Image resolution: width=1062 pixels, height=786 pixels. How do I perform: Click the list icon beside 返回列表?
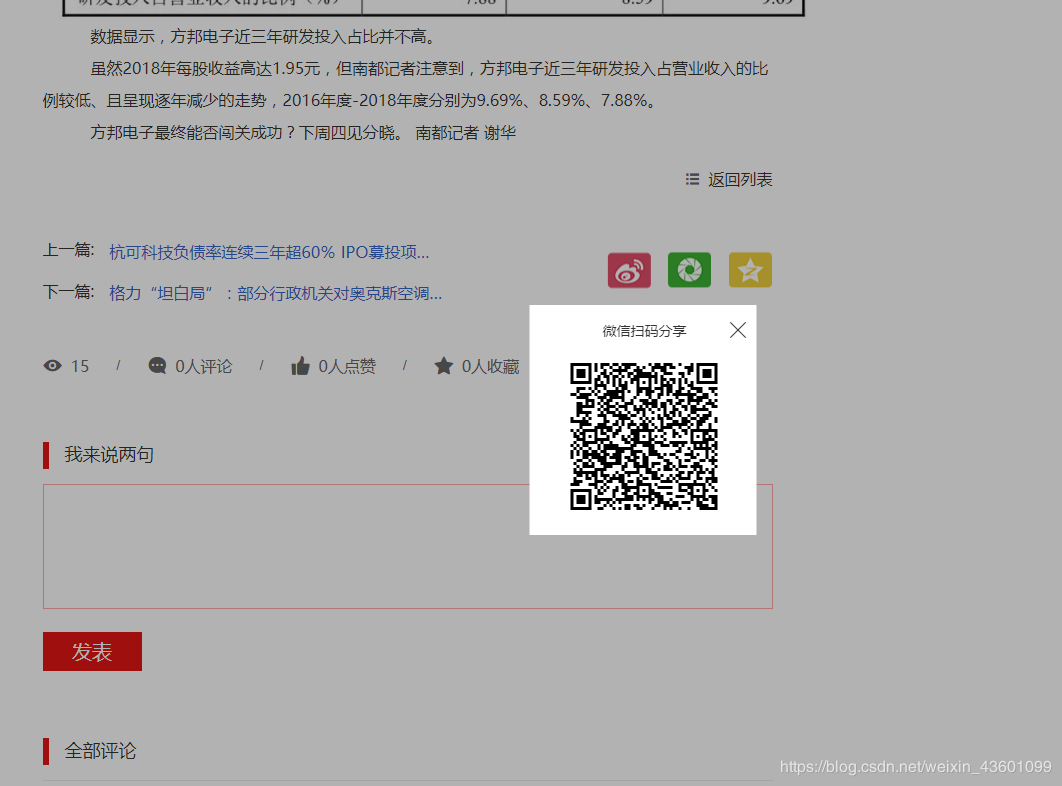692,179
